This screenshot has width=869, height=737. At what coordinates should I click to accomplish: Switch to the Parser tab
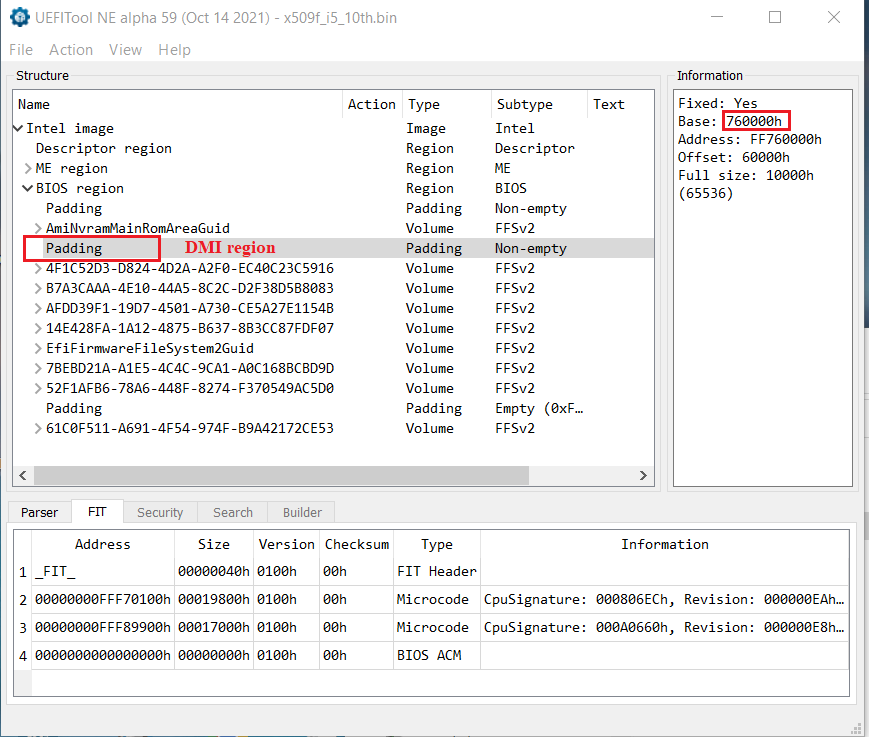tap(40, 512)
